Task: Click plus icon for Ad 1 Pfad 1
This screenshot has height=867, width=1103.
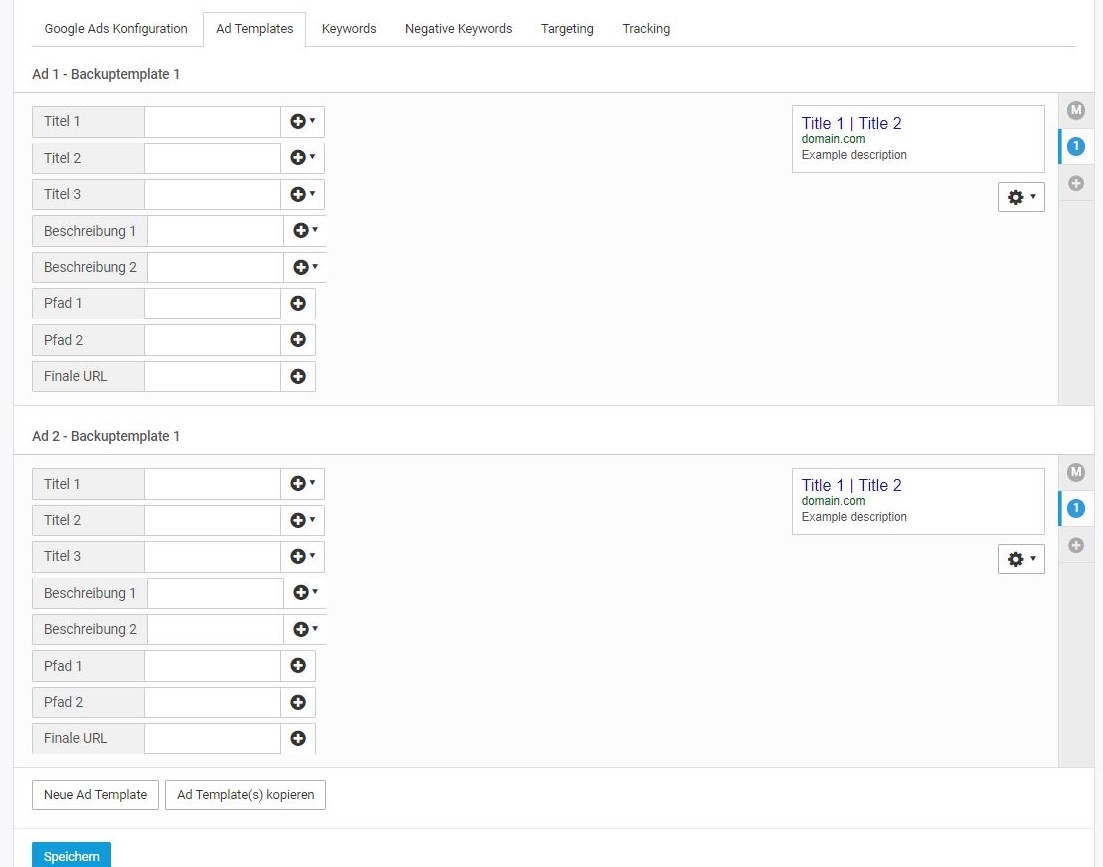Action: click(x=298, y=303)
